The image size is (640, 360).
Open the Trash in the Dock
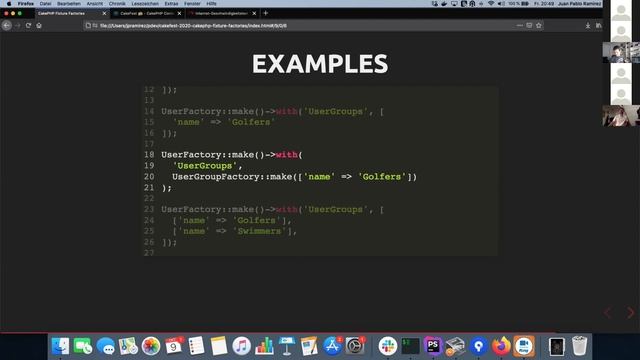(x=579, y=346)
